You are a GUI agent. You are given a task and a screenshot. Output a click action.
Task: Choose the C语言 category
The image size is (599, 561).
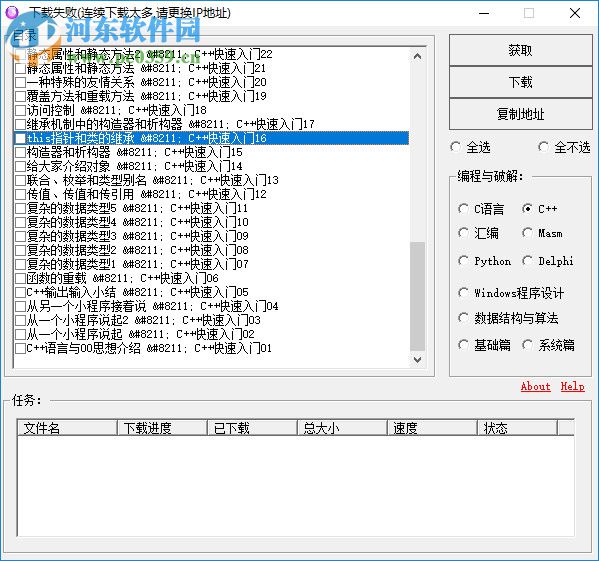point(463,209)
